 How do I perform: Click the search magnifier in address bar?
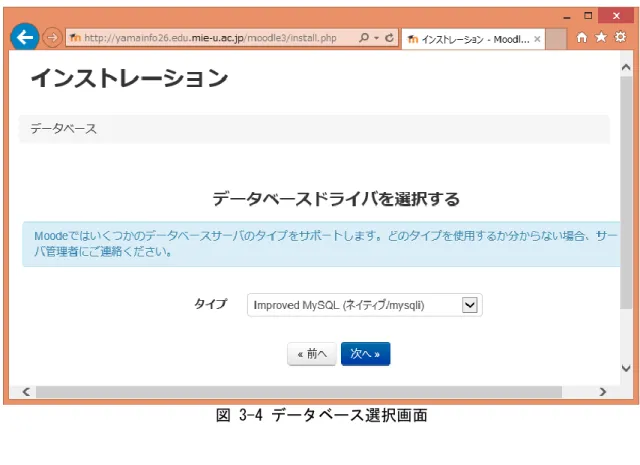click(364, 38)
